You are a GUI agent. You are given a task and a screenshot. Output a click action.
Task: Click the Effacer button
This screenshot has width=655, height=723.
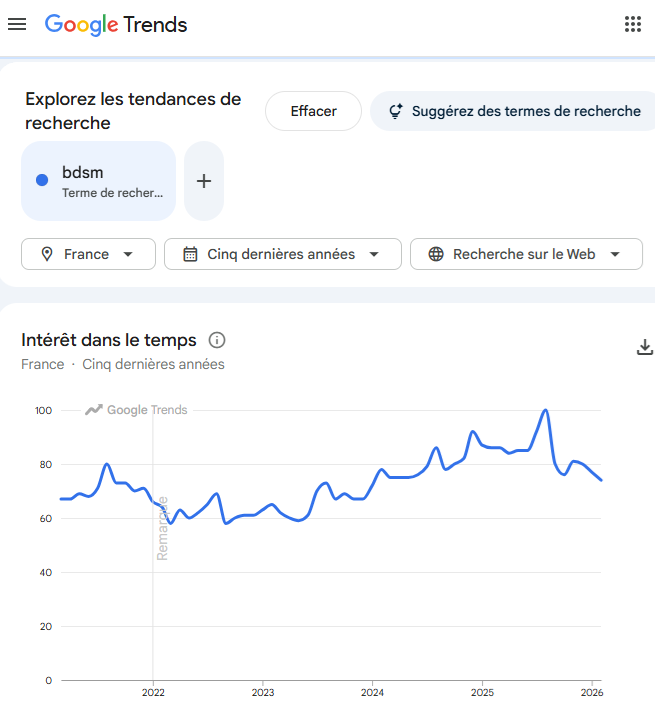pyautogui.click(x=313, y=111)
